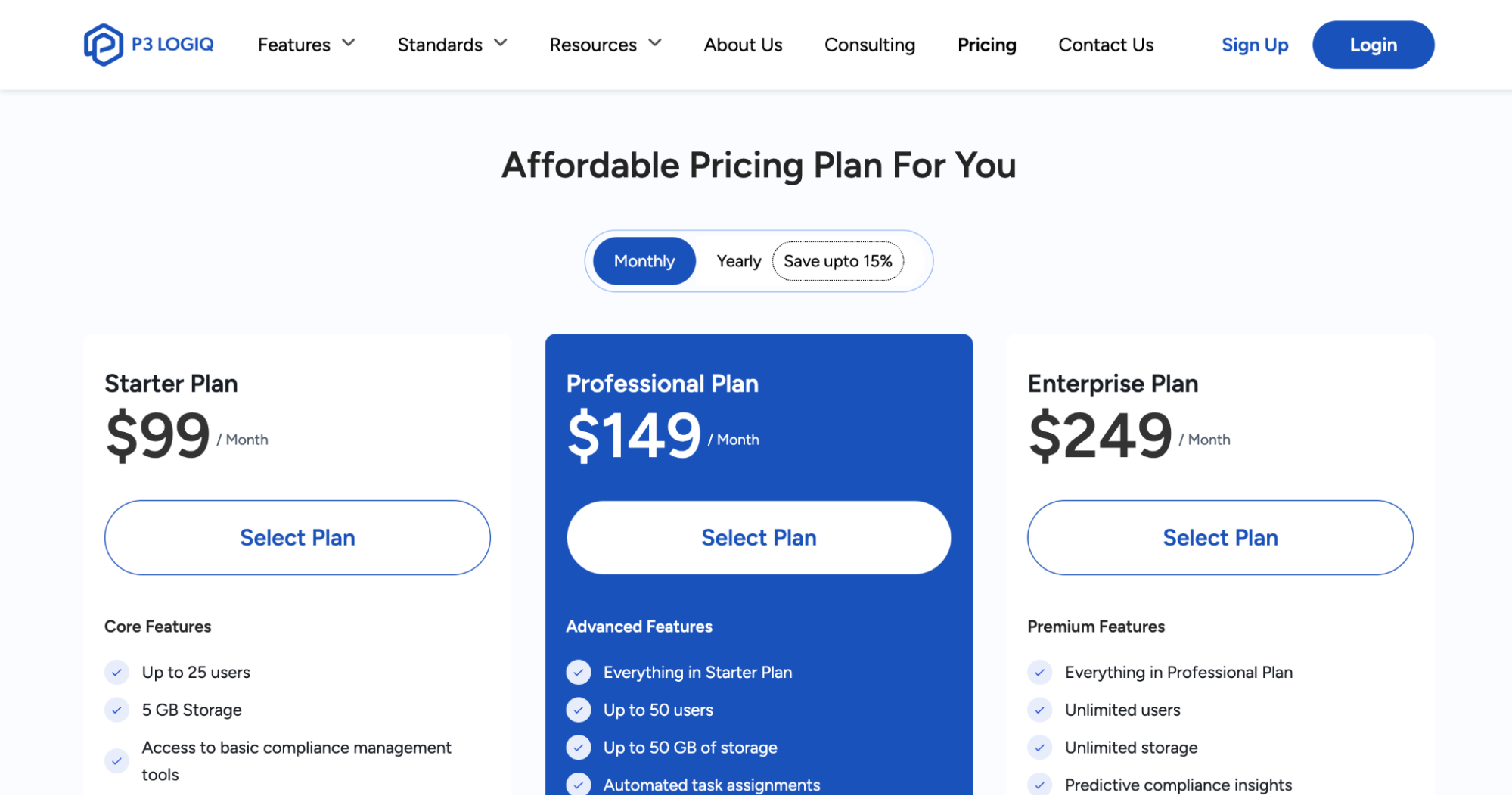Click the checkmark beside 5 GB Storage
The width and height of the screenshot is (1512, 796).
pyautogui.click(x=116, y=710)
